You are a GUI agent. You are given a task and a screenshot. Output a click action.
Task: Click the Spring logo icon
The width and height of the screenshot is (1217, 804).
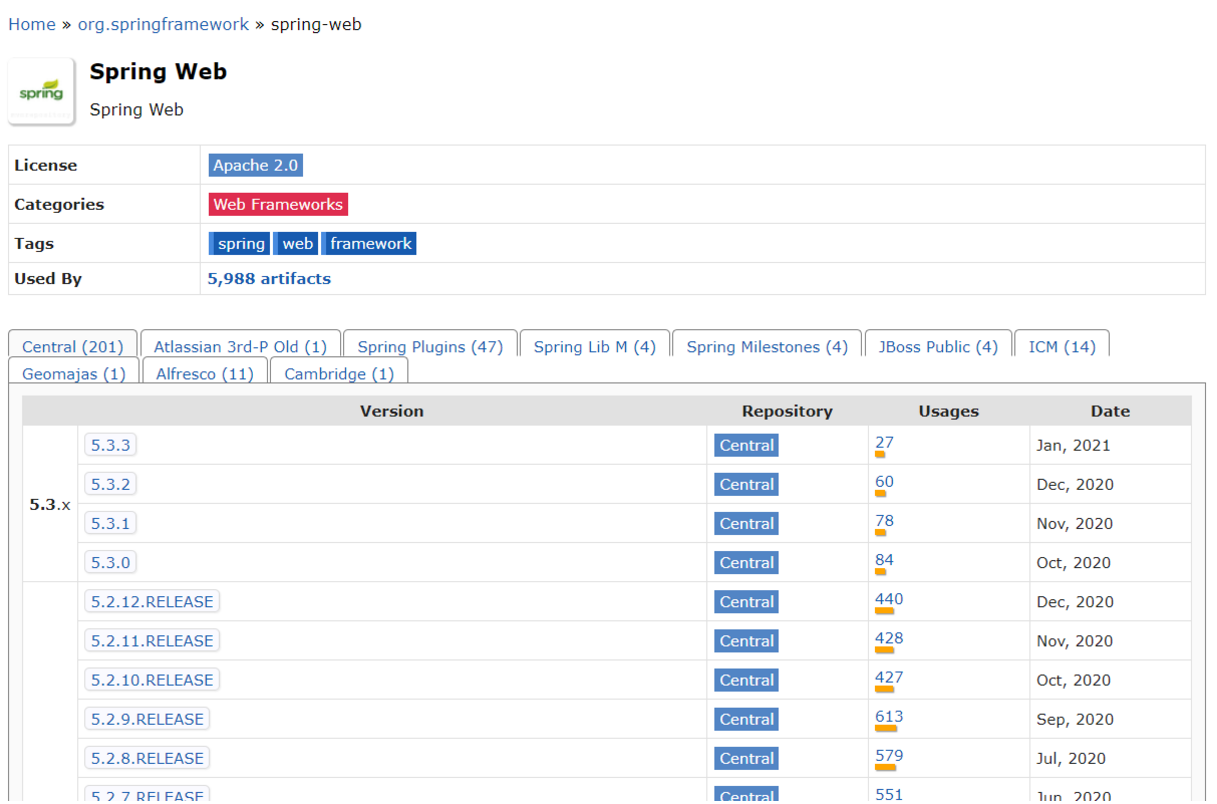point(41,91)
